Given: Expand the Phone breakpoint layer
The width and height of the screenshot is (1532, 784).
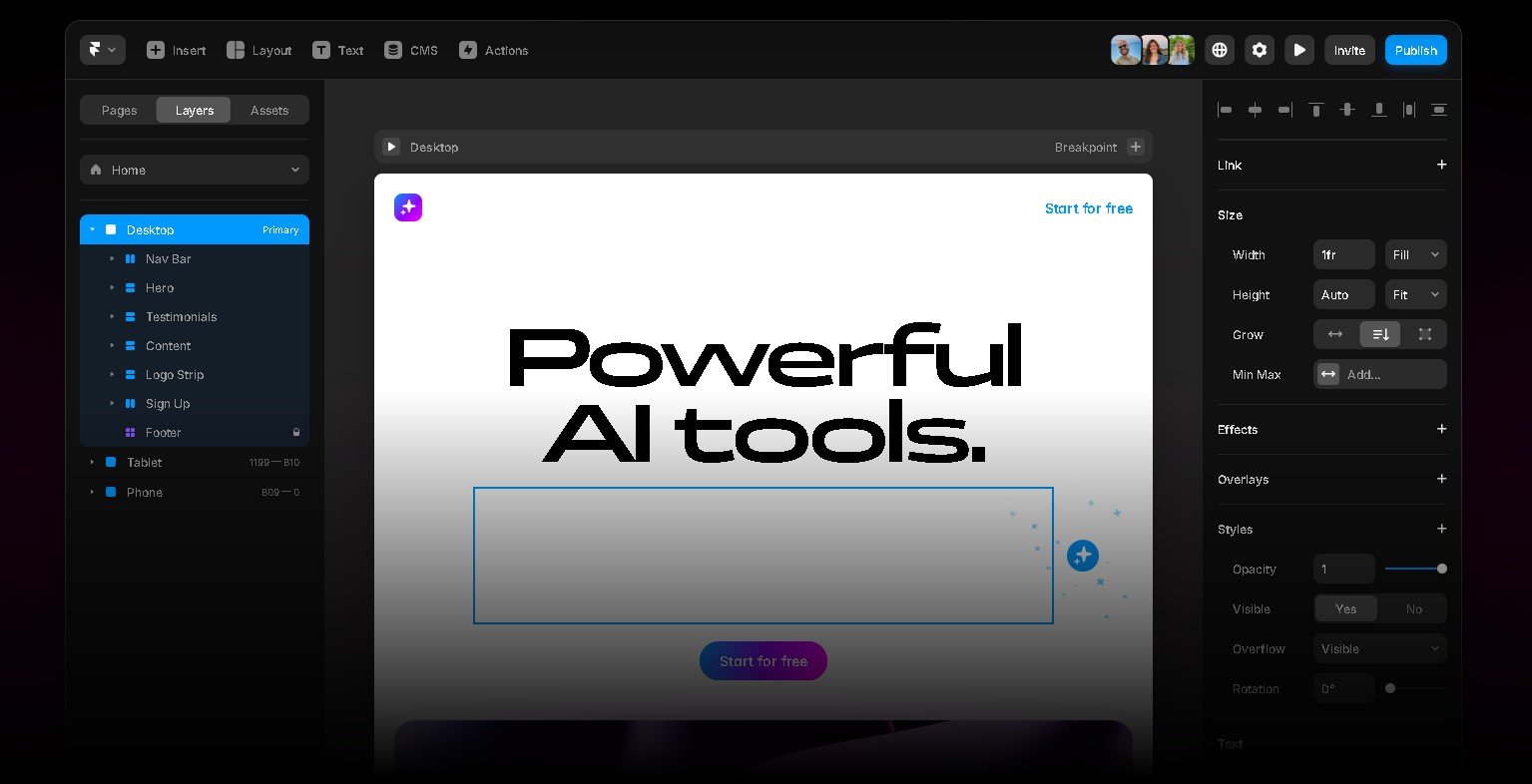Looking at the screenshot, I should 92,492.
